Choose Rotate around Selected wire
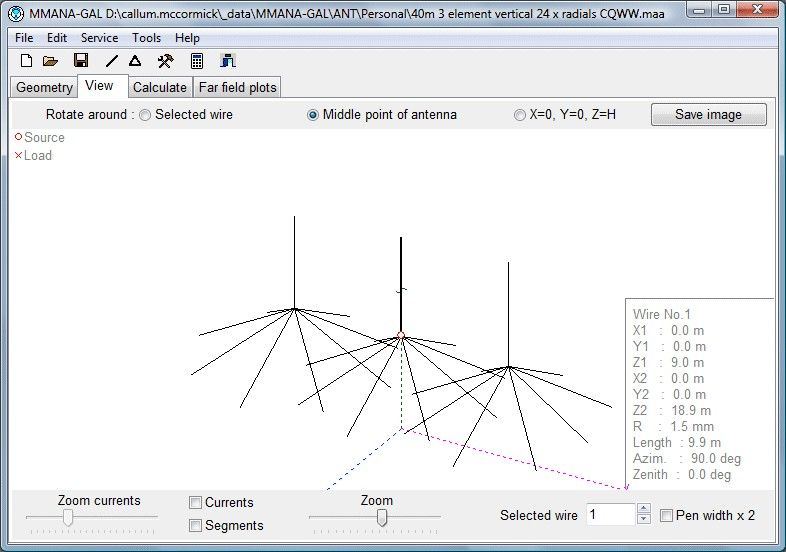Screen dimensions: 786x552 coord(146,115)
